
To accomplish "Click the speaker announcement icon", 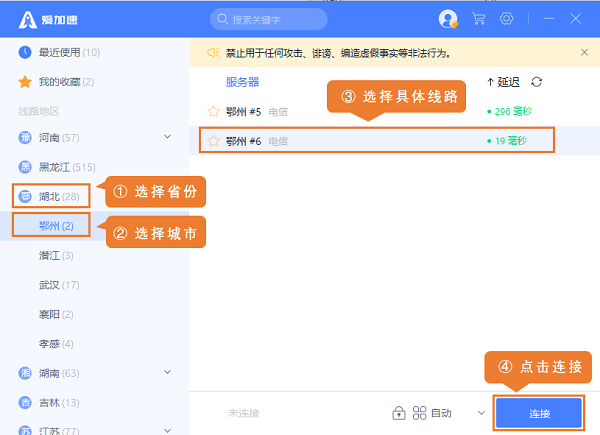I will coord(213,52).
